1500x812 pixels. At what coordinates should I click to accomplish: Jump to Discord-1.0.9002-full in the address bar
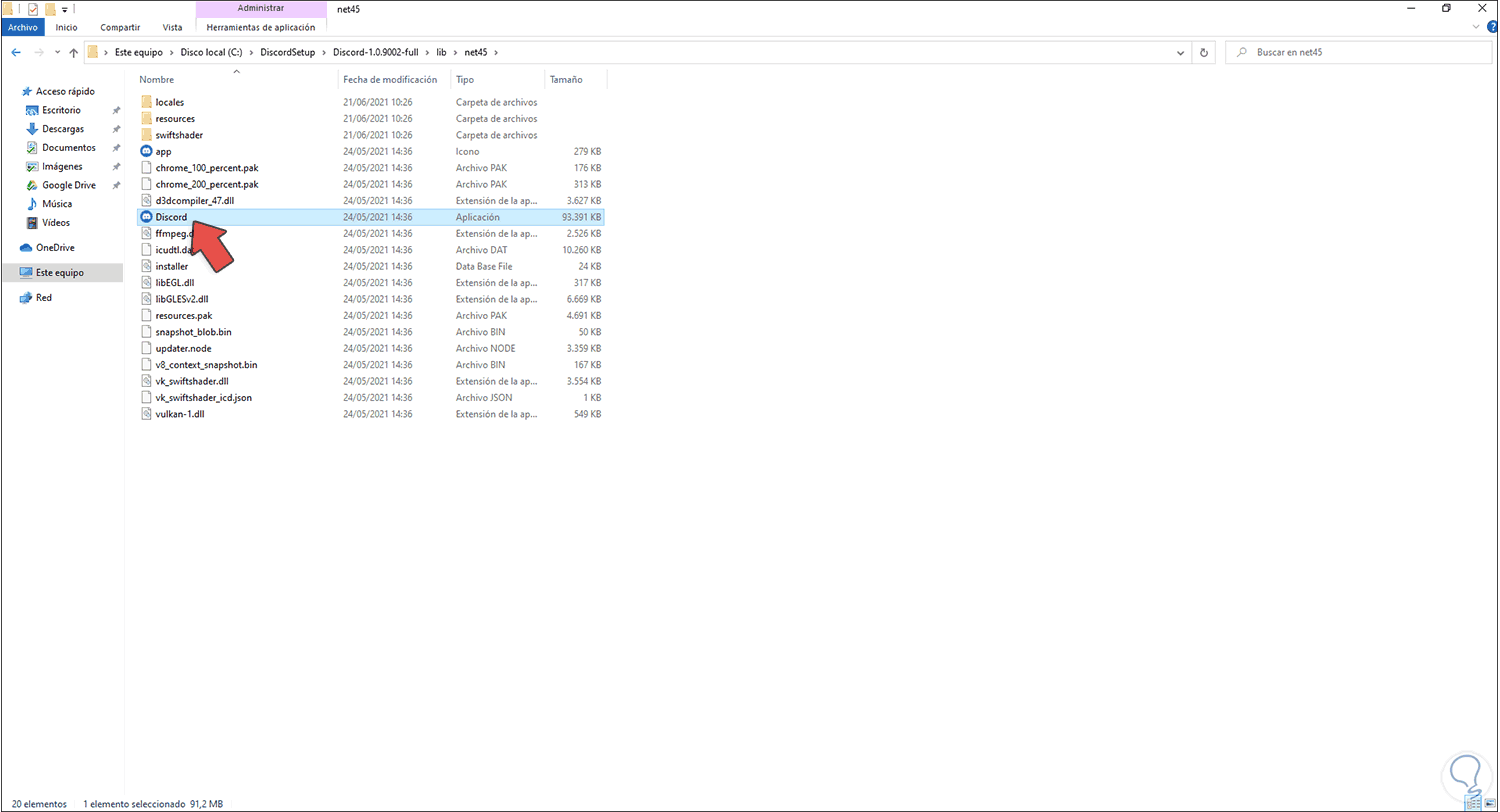375,52
